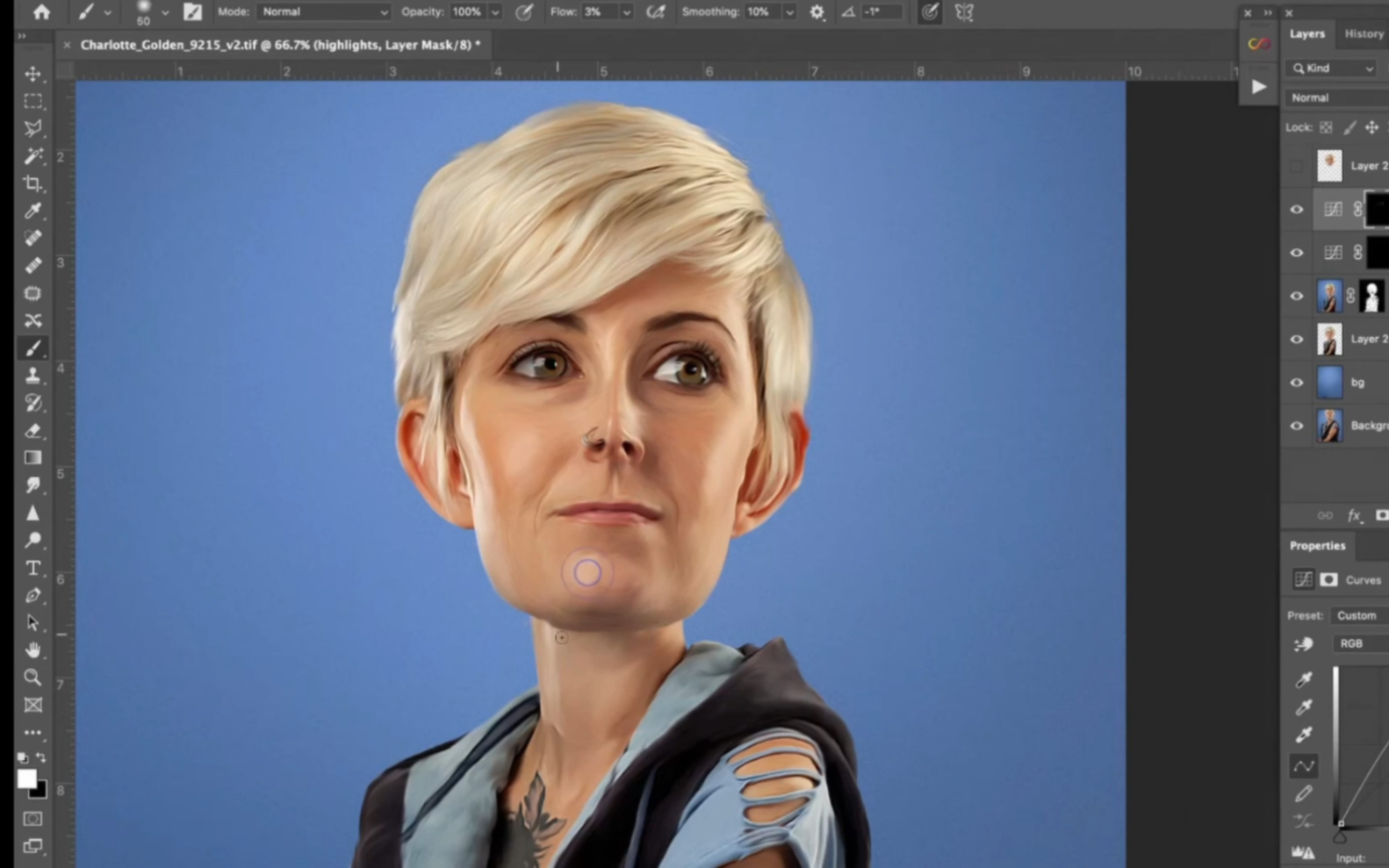Open the brush Mode dropdown
1389x868 pixels.
(324, 12)
